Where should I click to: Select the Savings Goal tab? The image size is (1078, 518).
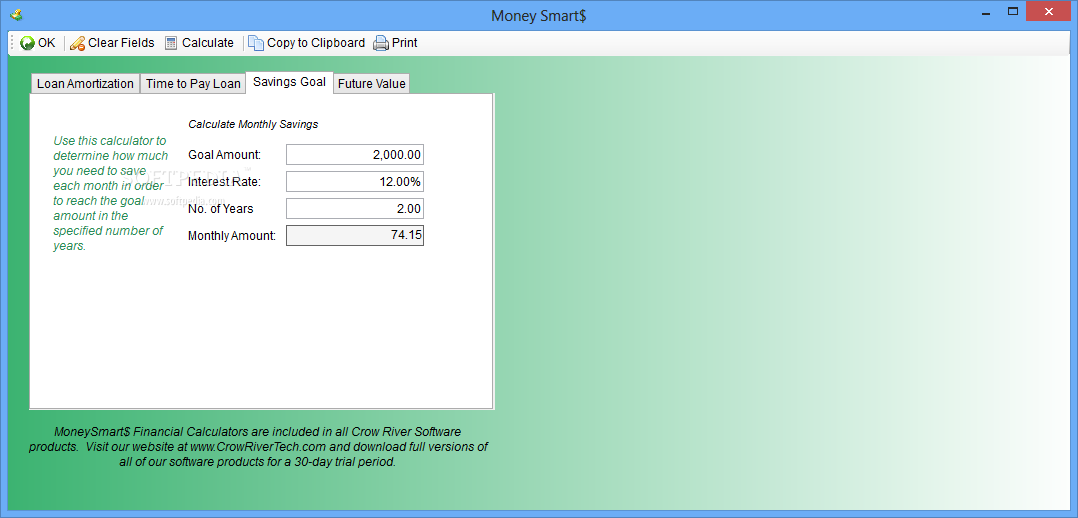pos(289,82)
